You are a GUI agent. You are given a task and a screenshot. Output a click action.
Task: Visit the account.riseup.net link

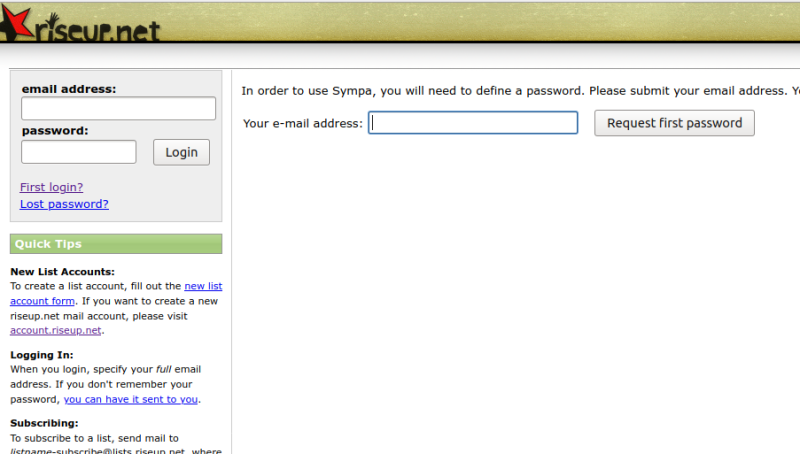click(x=55, y=330)
